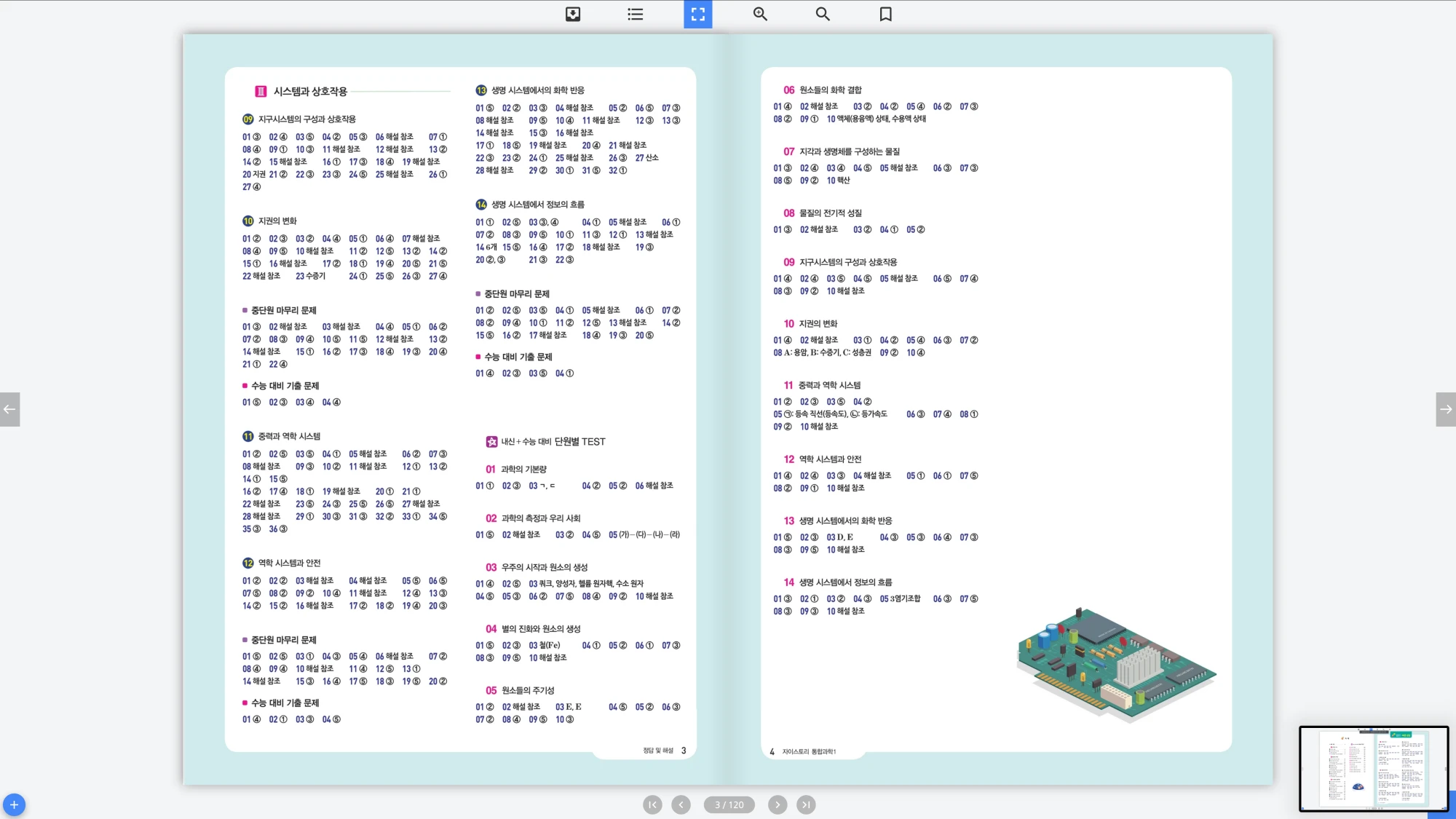Click the 3 / 120 page indicator
1456x819 pixels.
(x=729, y=804)
